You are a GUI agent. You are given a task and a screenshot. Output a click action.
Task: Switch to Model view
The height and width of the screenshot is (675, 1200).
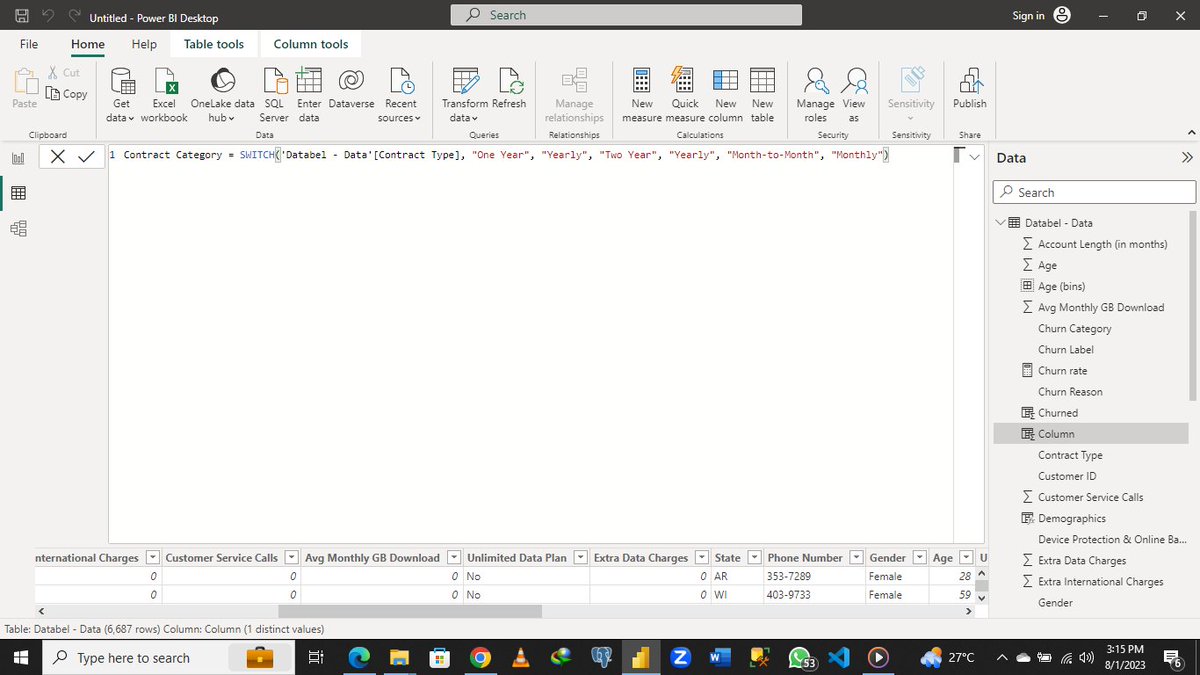point(18,229)
